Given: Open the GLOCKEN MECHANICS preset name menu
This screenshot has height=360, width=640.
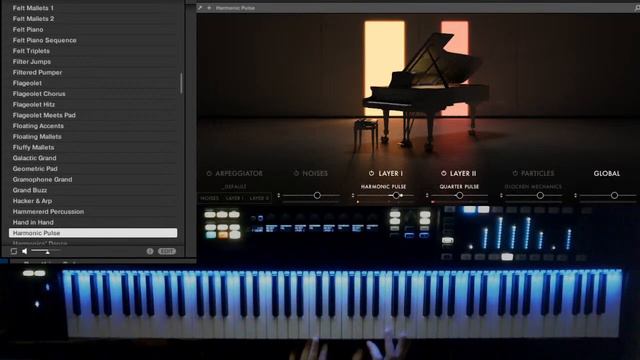Looking at the screenshot, I should pos(533,187).
